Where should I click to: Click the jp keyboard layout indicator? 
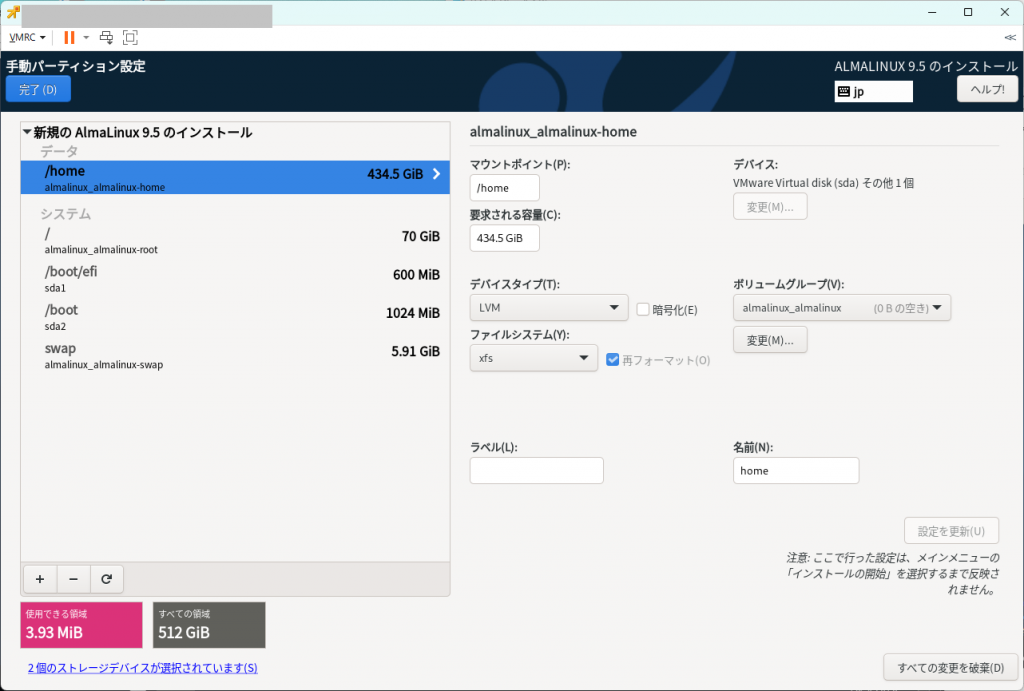873,91
